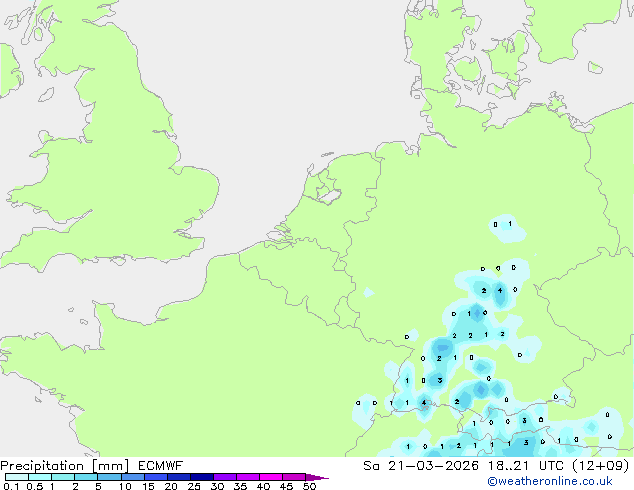Open the weatheronline.co.uk copyright link

(550, 481)
